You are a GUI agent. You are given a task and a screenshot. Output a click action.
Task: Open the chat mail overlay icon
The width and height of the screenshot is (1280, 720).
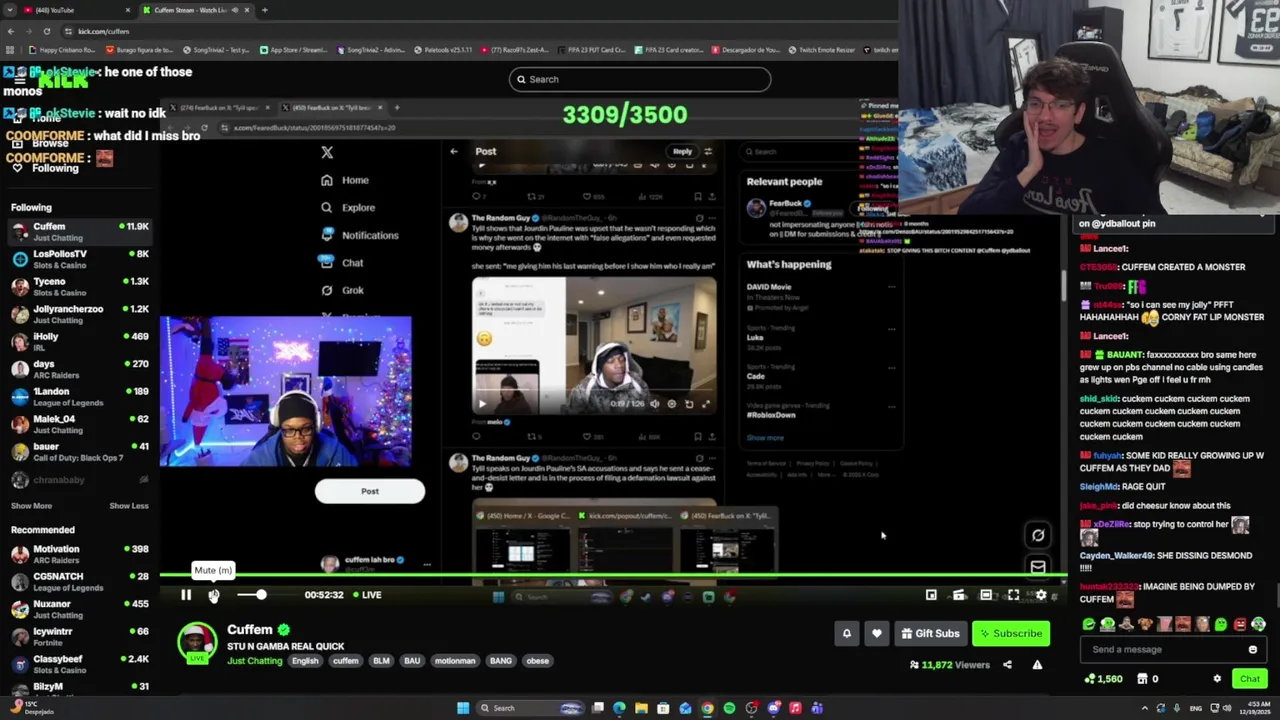pyautogui.click(x=1038, y=567)
